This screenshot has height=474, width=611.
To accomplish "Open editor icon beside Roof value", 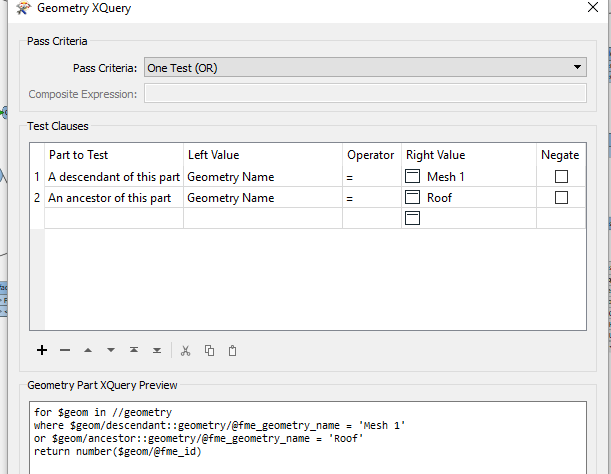I will 412,198.
